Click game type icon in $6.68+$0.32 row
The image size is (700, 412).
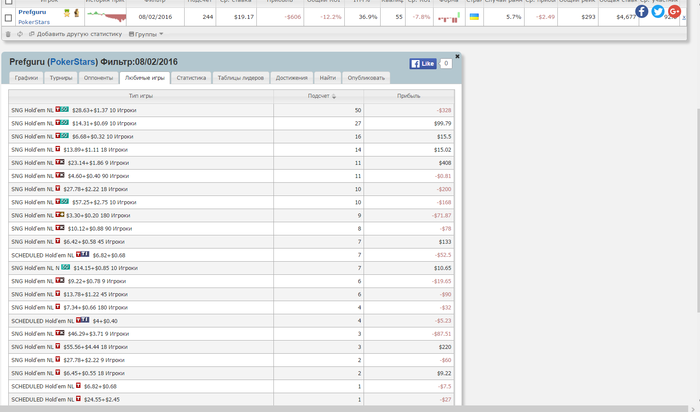[x=62, y=136]
